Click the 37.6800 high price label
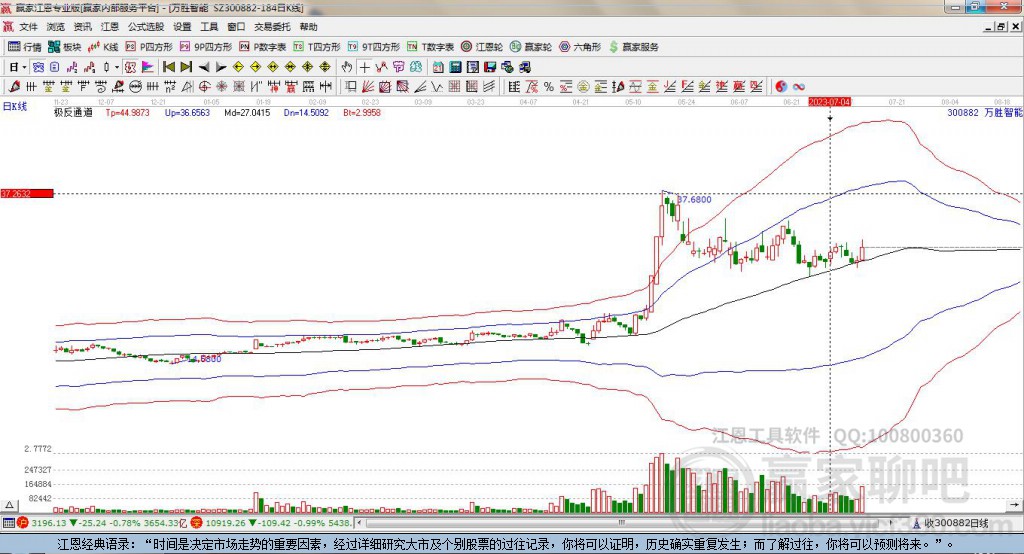 694,199
